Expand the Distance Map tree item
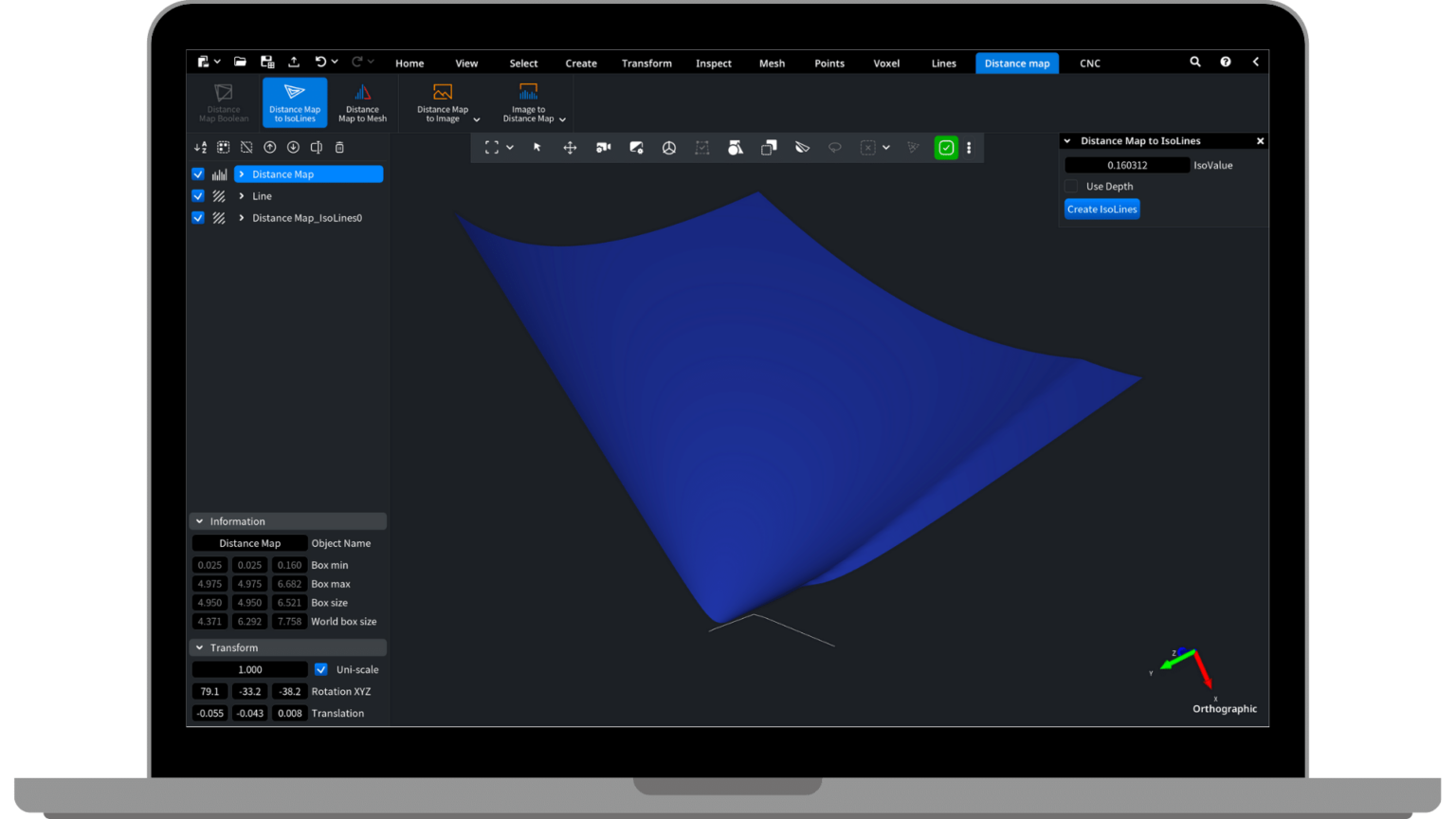Viewport: 1456px width, 819px height. pyautogui.click(x=243, y=173)
